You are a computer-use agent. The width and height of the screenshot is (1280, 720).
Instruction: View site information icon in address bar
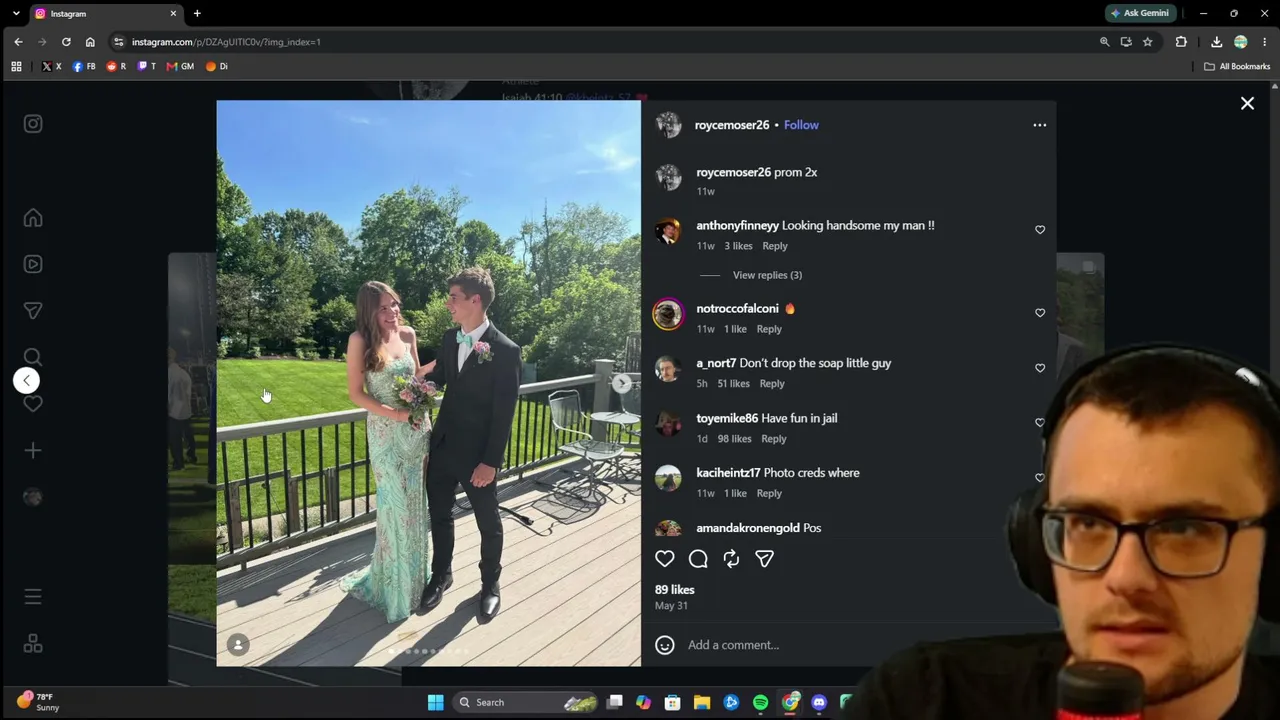[x=119, y=42]
